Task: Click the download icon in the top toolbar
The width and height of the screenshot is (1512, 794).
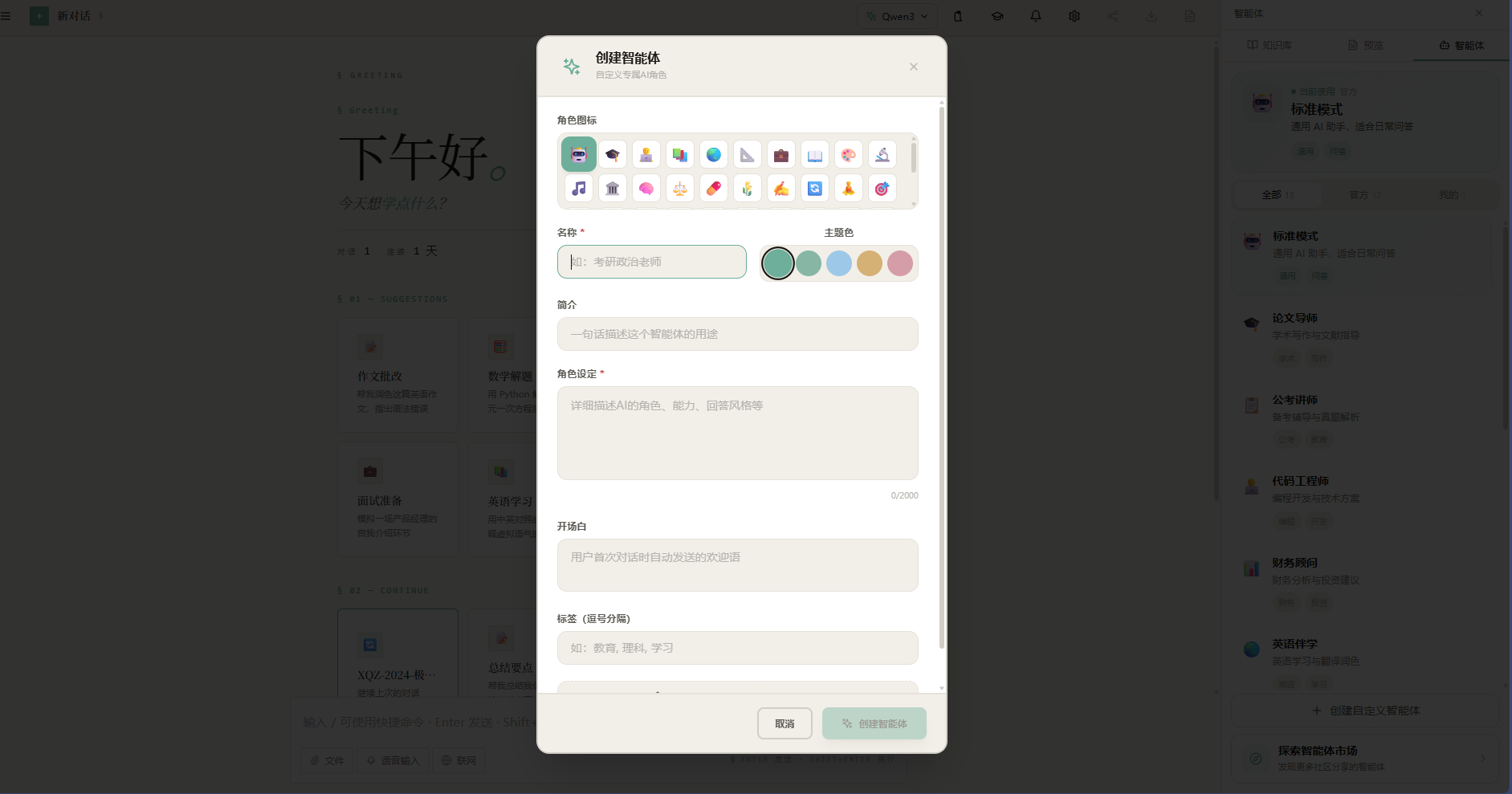Action: (1151, 16)
